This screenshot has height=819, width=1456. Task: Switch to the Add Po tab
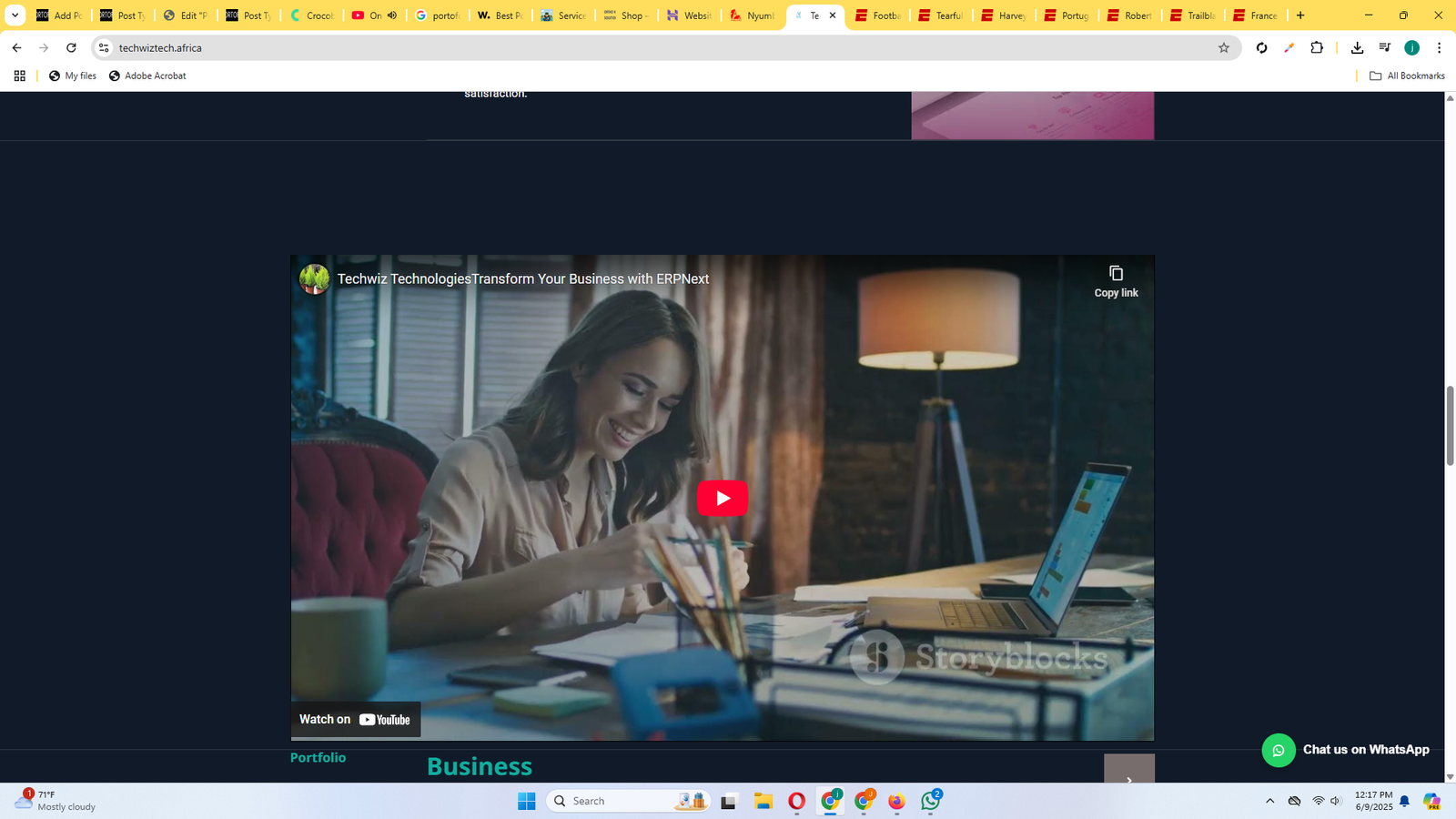tap(58, 15)
